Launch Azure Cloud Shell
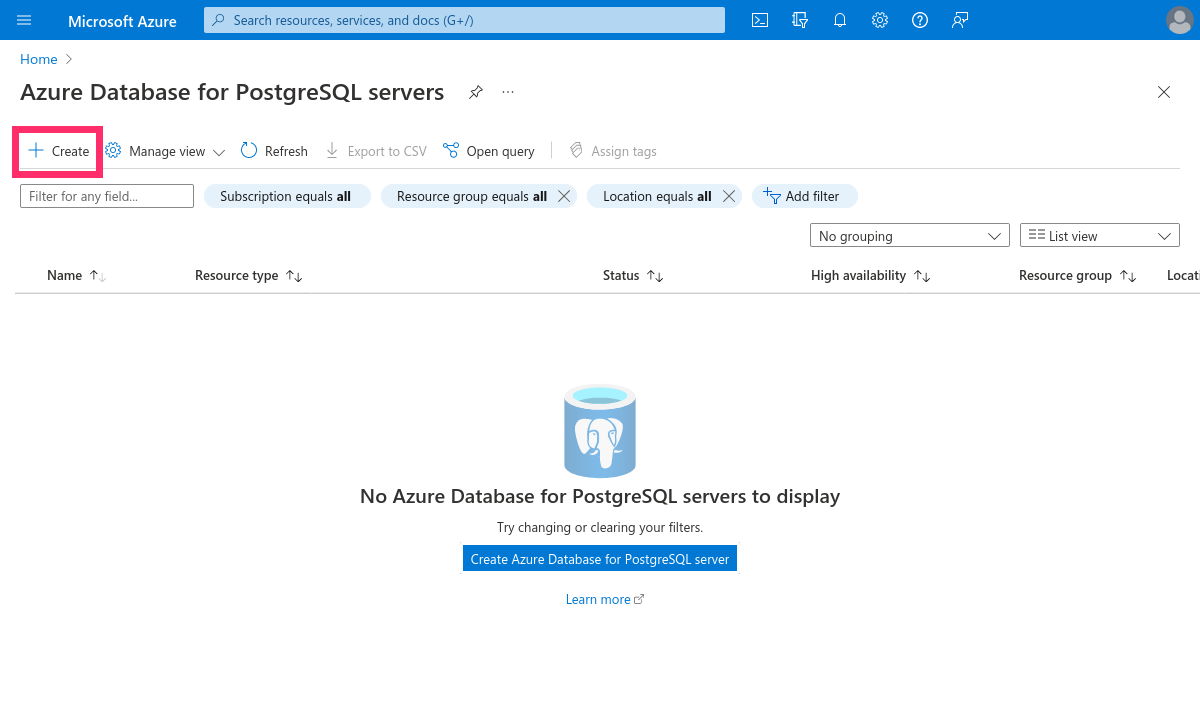This screenshot has height=709, width=1200. pyautogui.click(x=759, y=20)
